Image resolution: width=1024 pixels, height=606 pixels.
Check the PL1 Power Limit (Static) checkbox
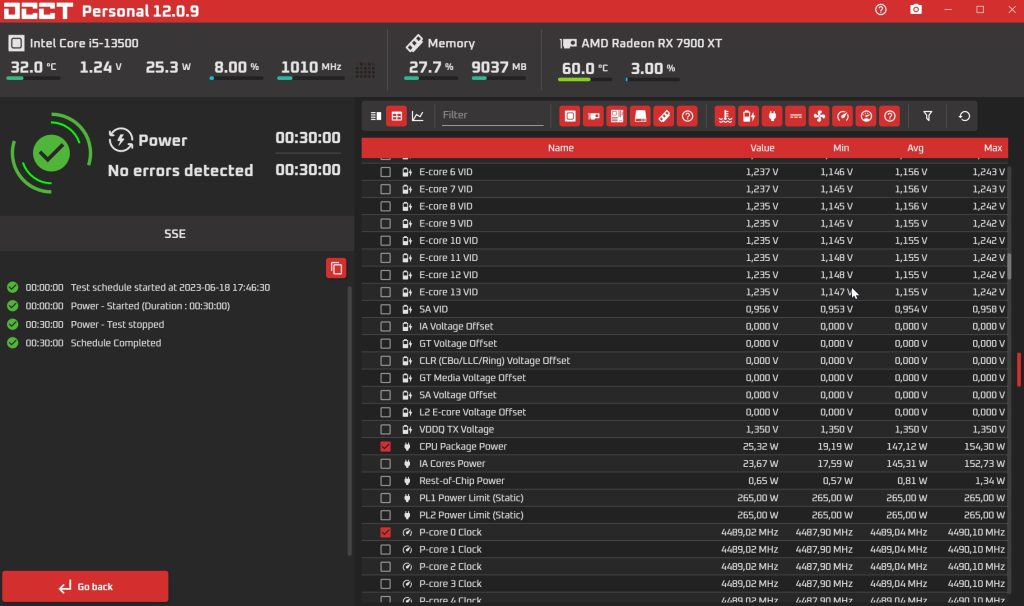[385, 498]
